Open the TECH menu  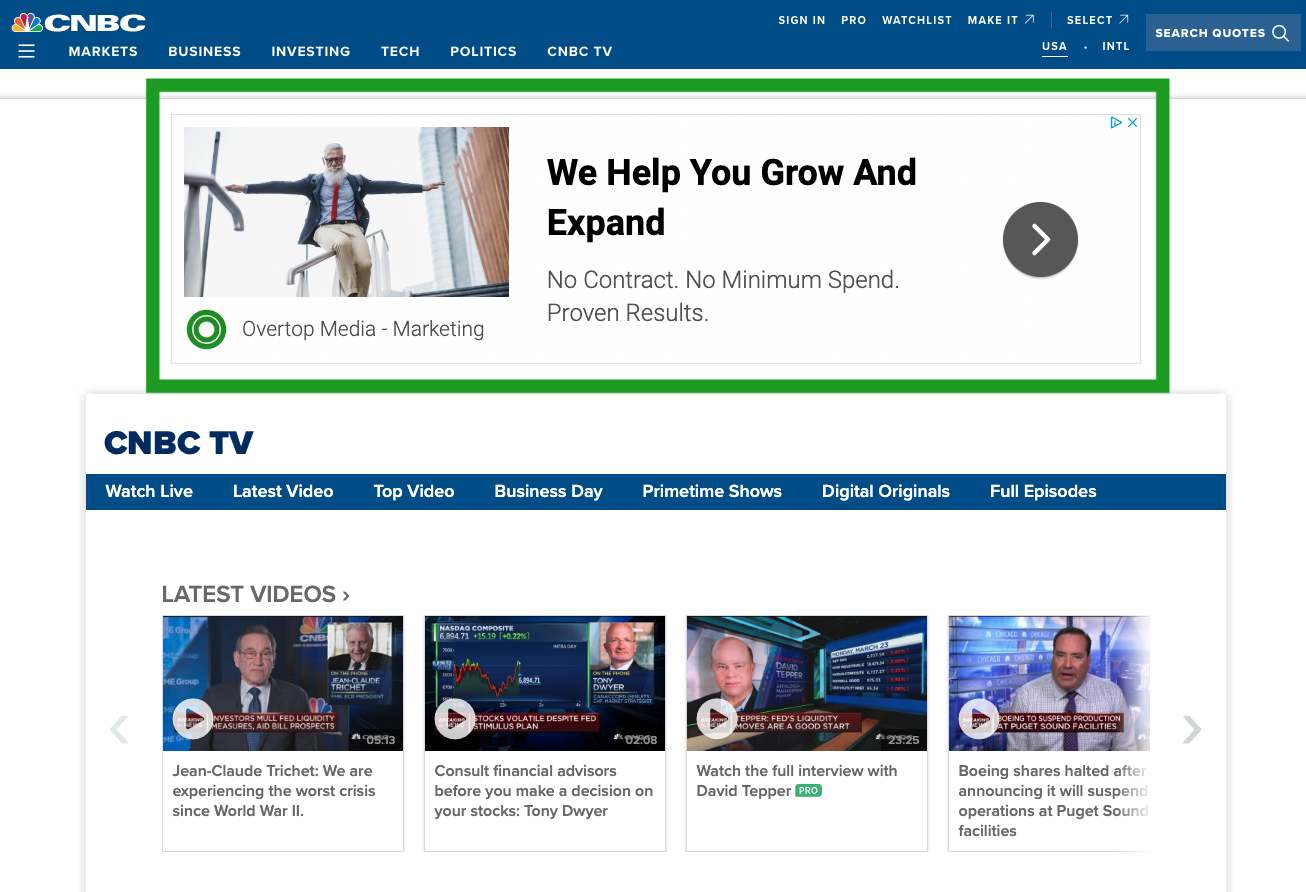tap(400, 51)
